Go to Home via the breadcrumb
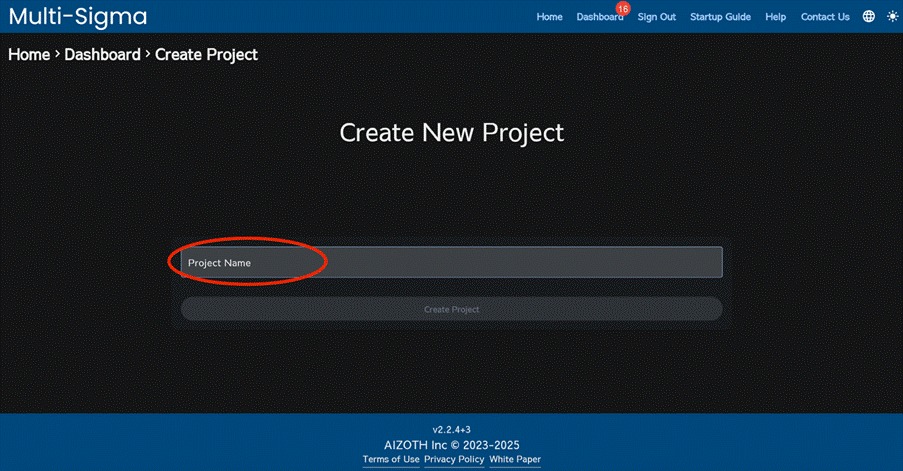This screenshot has height=471, width=903. [29, 54]
